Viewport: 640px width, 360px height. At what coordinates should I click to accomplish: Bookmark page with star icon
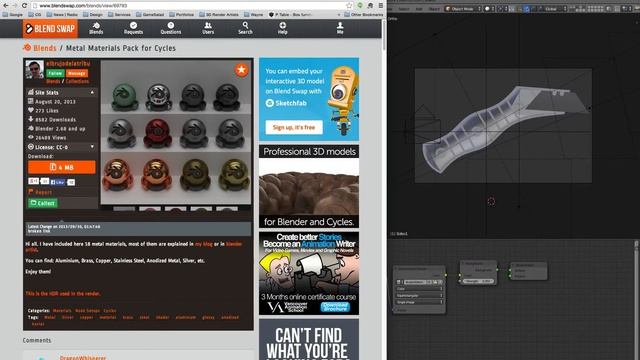pyautogui.click(x=349, y=6)
